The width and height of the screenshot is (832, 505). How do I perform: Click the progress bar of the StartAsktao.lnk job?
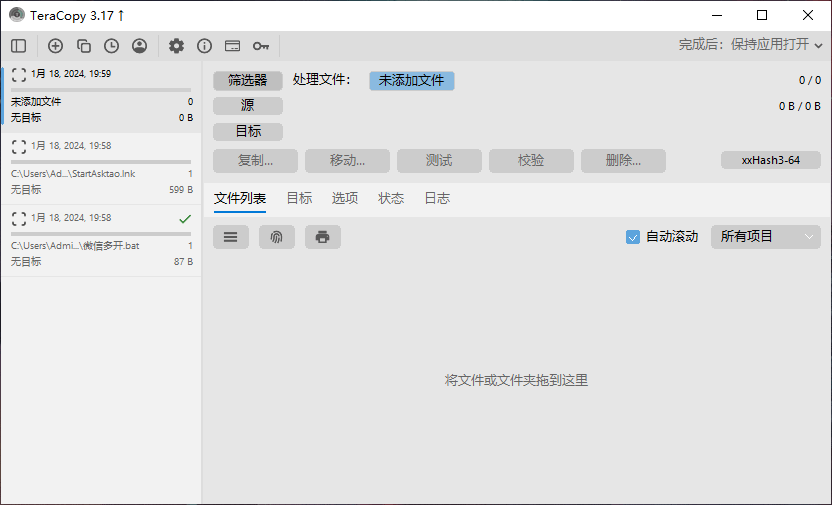coord(101,162)
